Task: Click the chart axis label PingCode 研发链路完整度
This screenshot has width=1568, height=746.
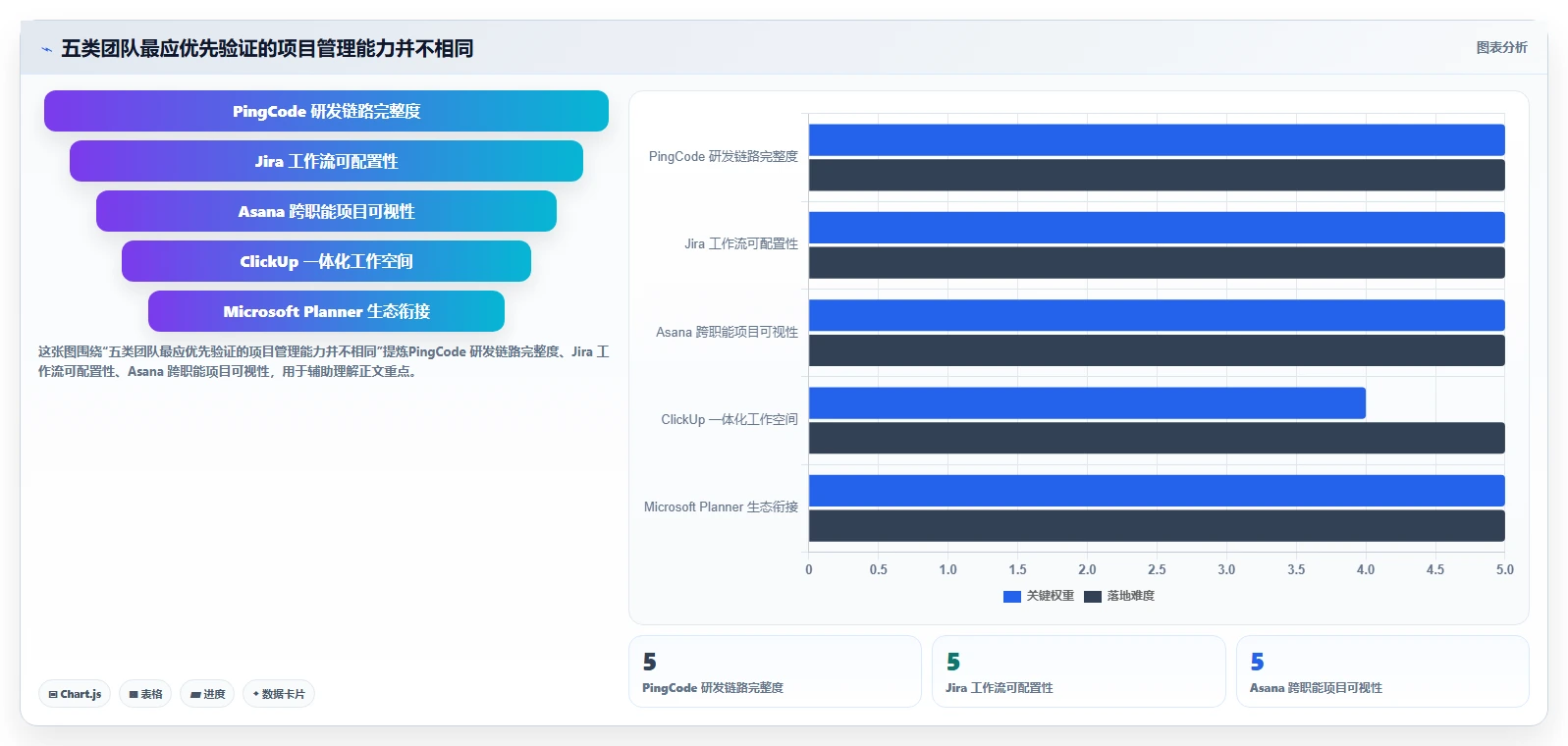Action: (724, 156)
